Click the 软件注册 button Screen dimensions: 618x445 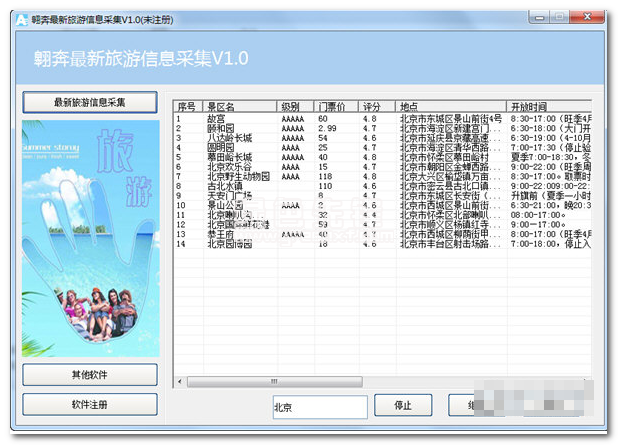pyautogui.click(x=90, y=405)
